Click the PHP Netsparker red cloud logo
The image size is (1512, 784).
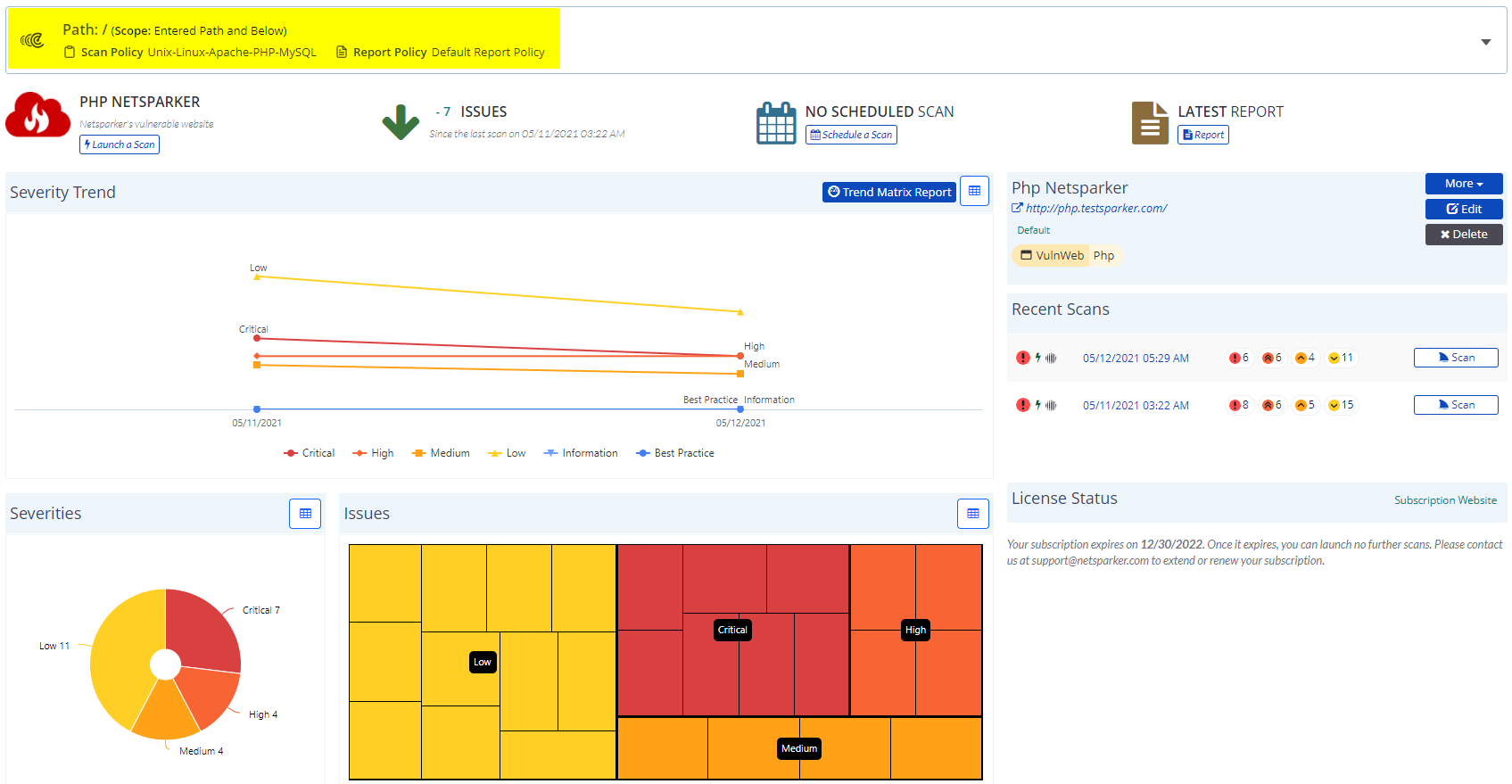coord(37,115)
